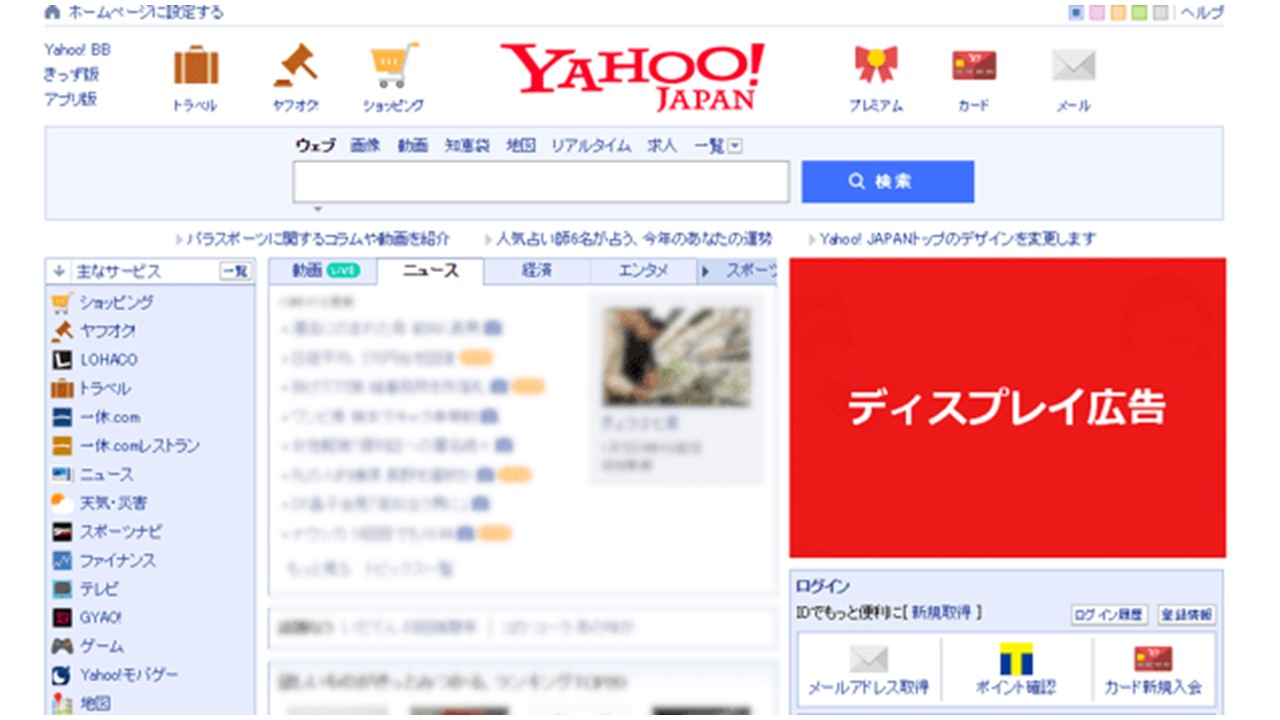Click the Yahoo!モバゲー icon

62,676
